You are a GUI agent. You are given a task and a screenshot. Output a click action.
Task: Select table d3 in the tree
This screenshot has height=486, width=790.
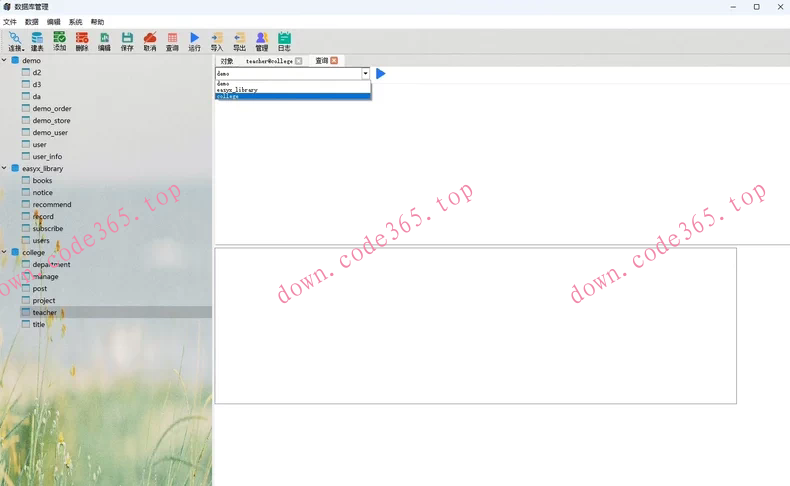[37, 85]
